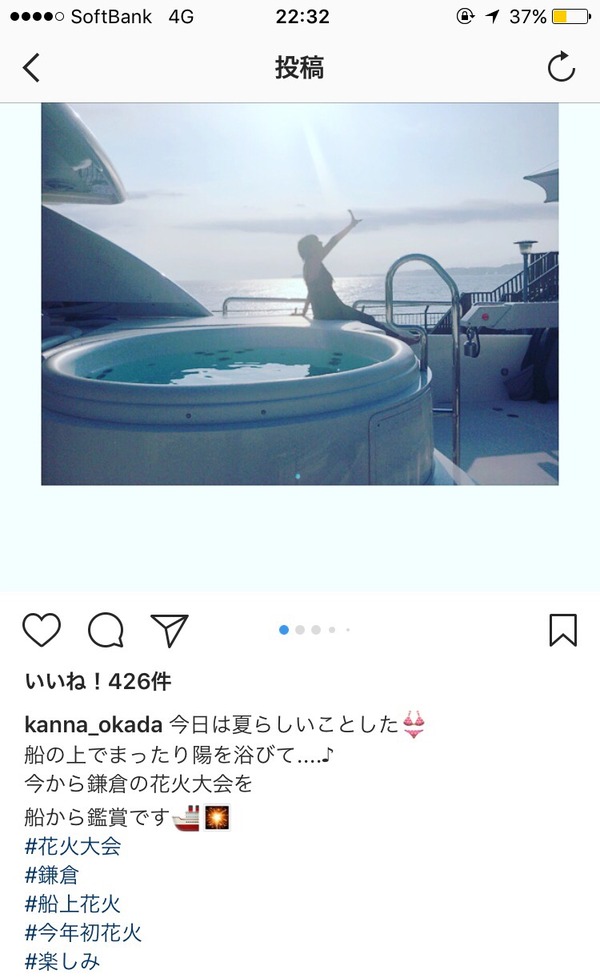
Task: Tap the yacht jacuzzi photo
Action: [300, 294]
